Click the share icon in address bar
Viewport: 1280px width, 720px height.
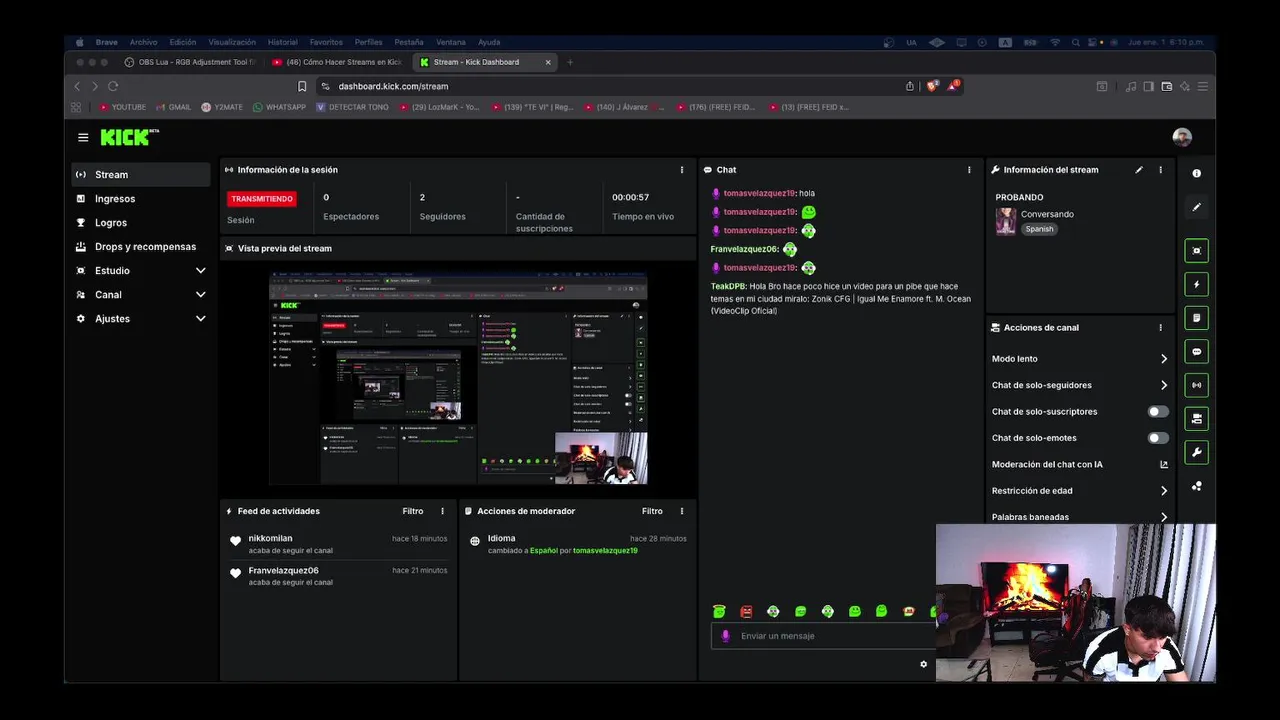pyautogui.click(x=910, y=86)
